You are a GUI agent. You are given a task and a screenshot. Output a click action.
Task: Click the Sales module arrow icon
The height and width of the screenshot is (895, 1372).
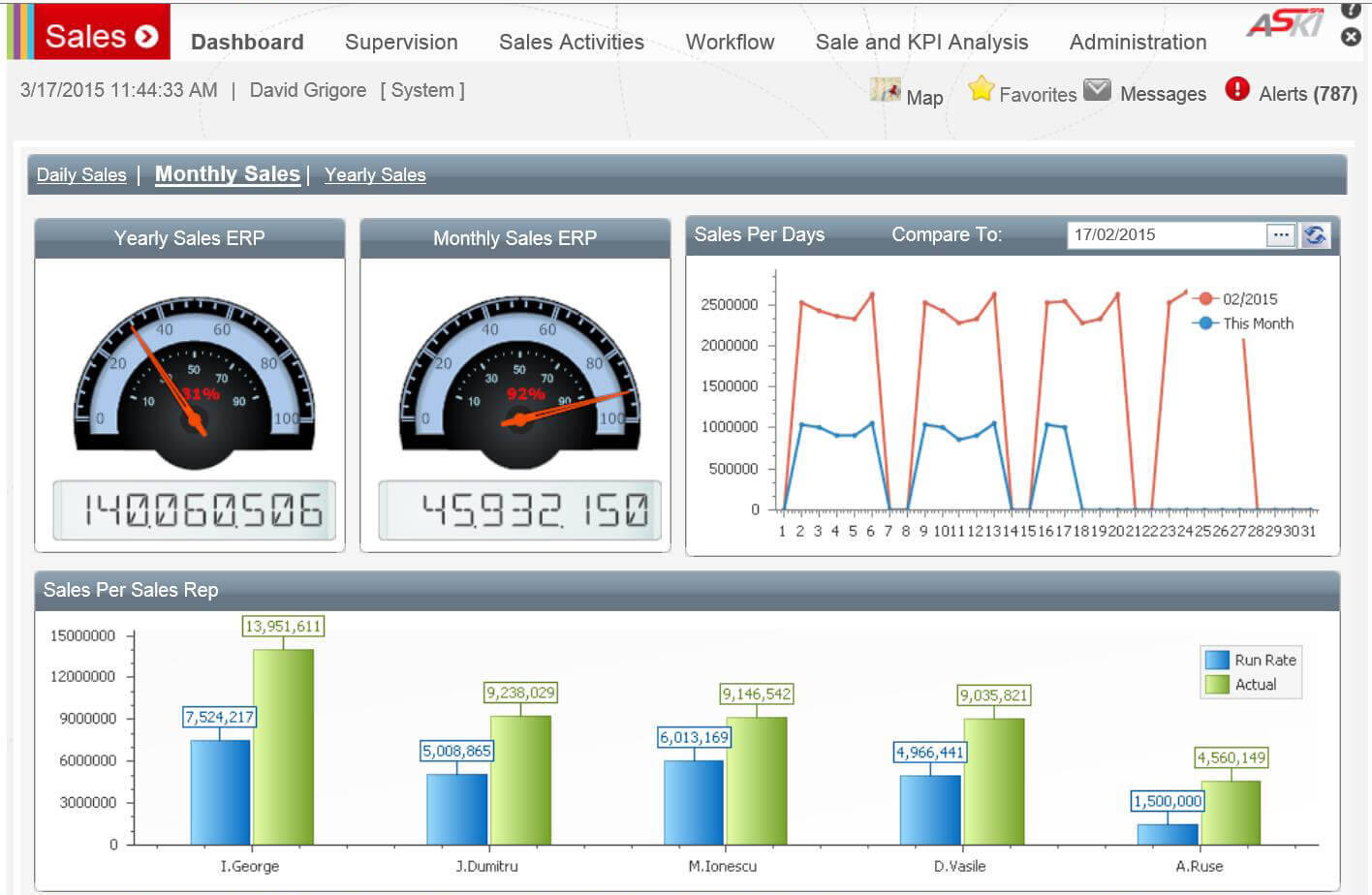coord(147,37)
